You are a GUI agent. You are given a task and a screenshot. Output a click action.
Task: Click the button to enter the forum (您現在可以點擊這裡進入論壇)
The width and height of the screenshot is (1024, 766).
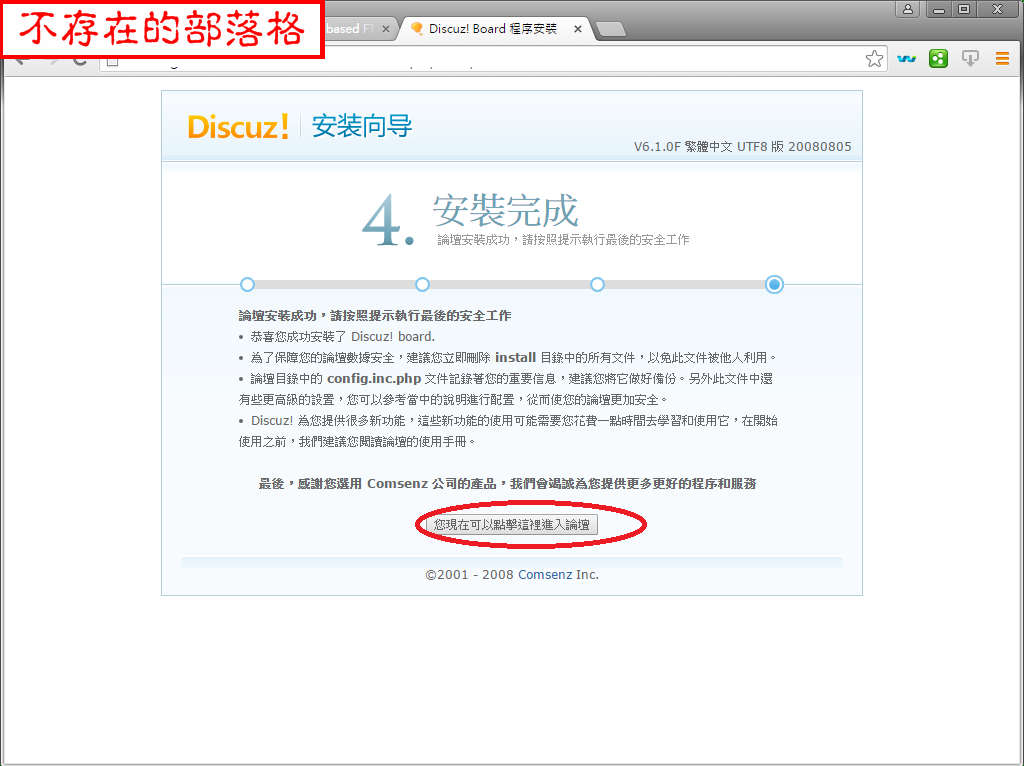click(x=511, y=524)
